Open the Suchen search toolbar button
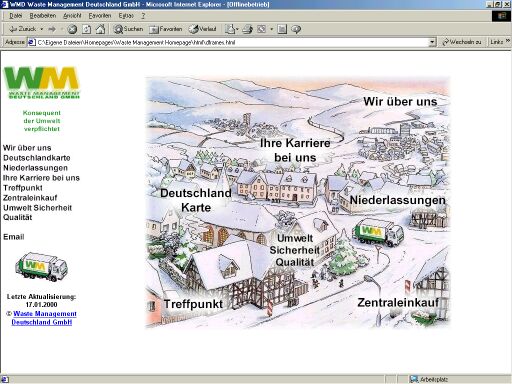 point(128,29)
